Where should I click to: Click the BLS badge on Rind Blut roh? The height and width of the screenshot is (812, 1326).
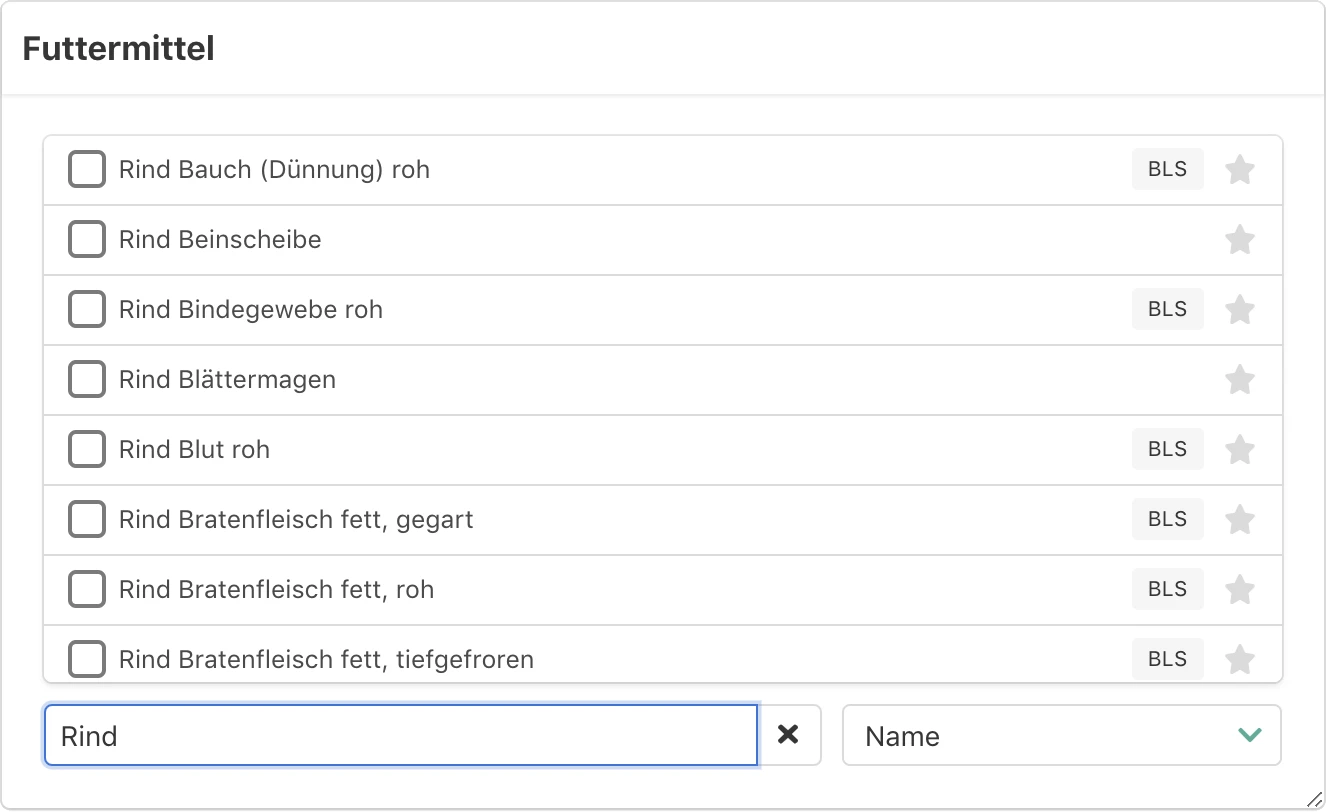(x=1167, y=449)
